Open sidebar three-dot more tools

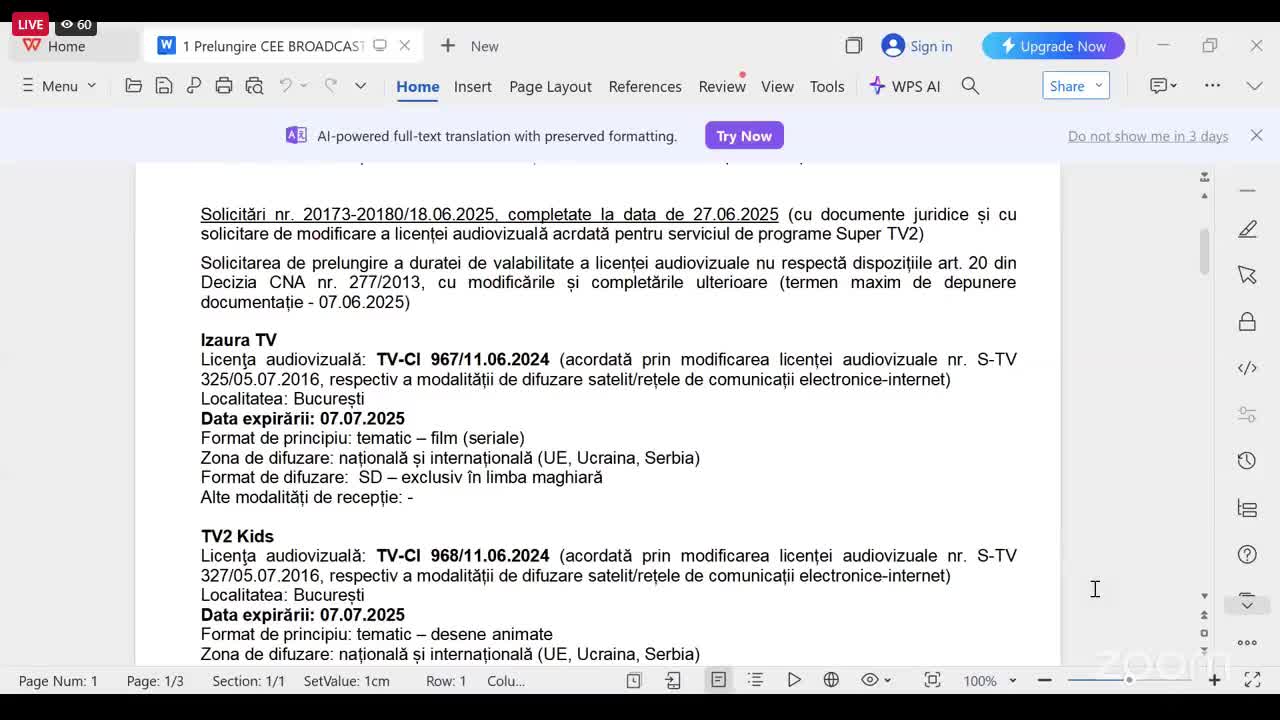pos(1247,643)
